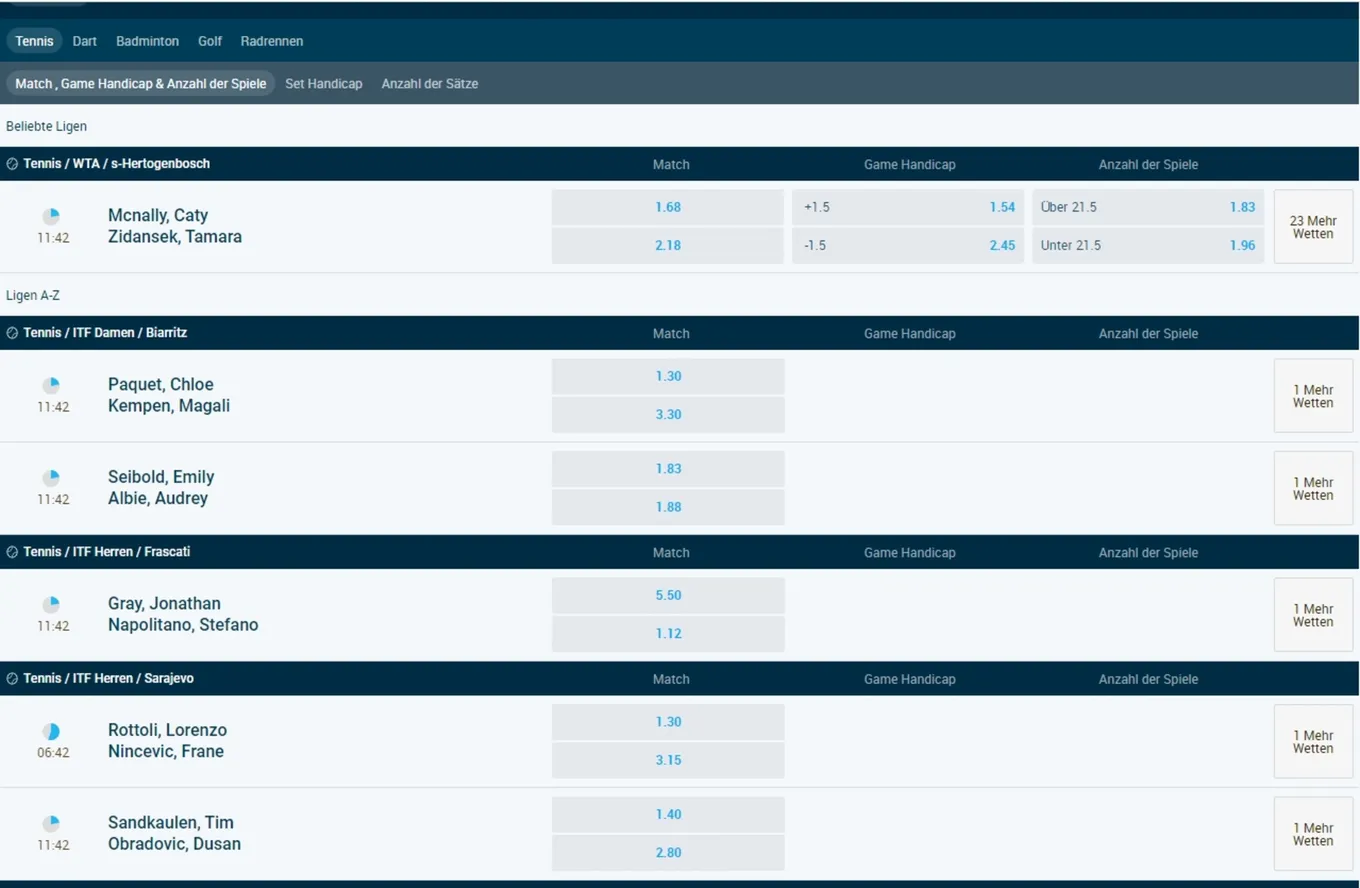This screenshot has height=888, width=1360.
Task: Open 1 Mehr Wetten for Sandkaulen vs Obradovic
Action: [x=1313, y=834]
